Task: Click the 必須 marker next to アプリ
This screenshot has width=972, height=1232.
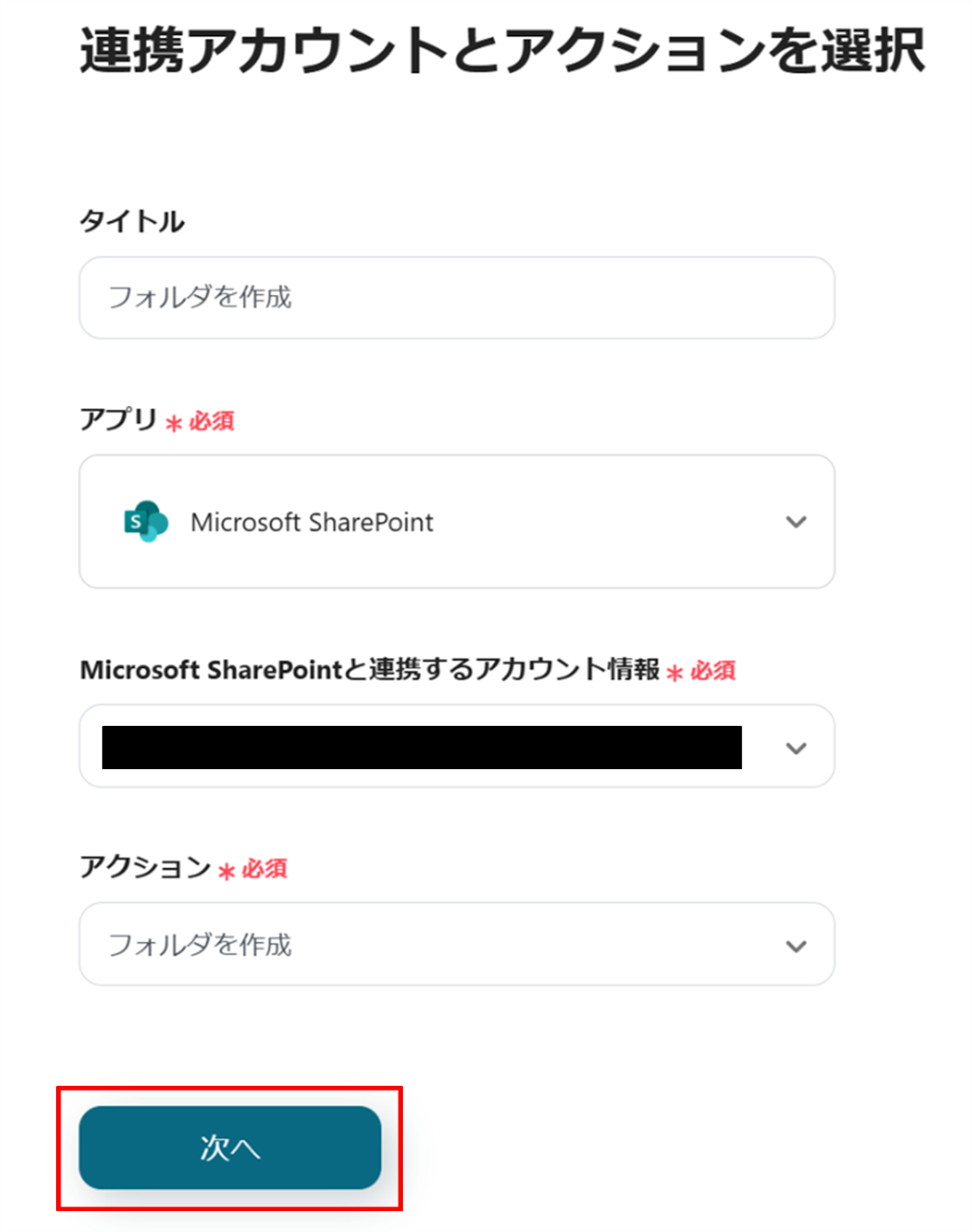Action: click(212, 421)
